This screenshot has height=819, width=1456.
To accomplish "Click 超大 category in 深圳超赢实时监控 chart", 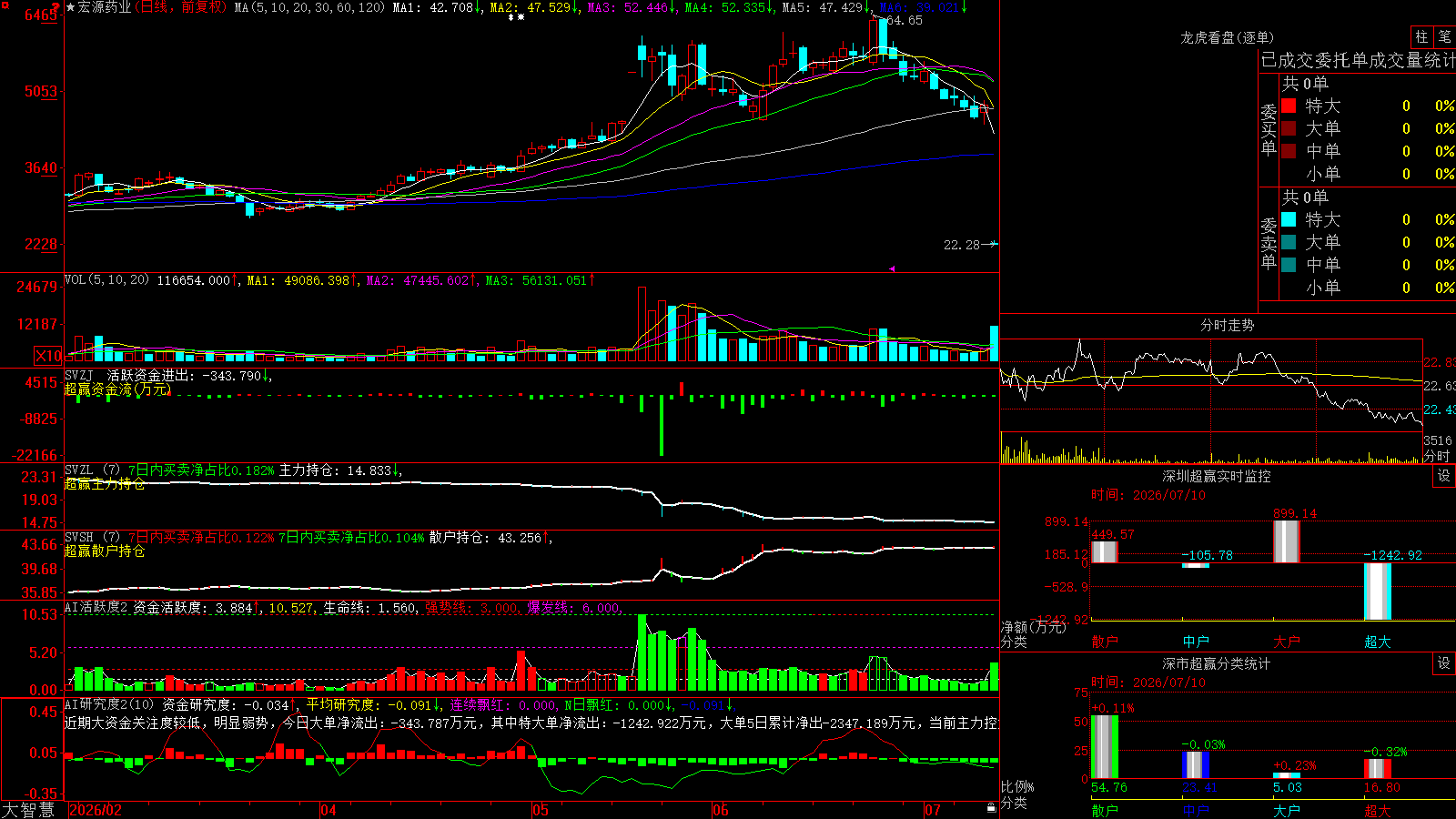I will [x=1378, y=642].
